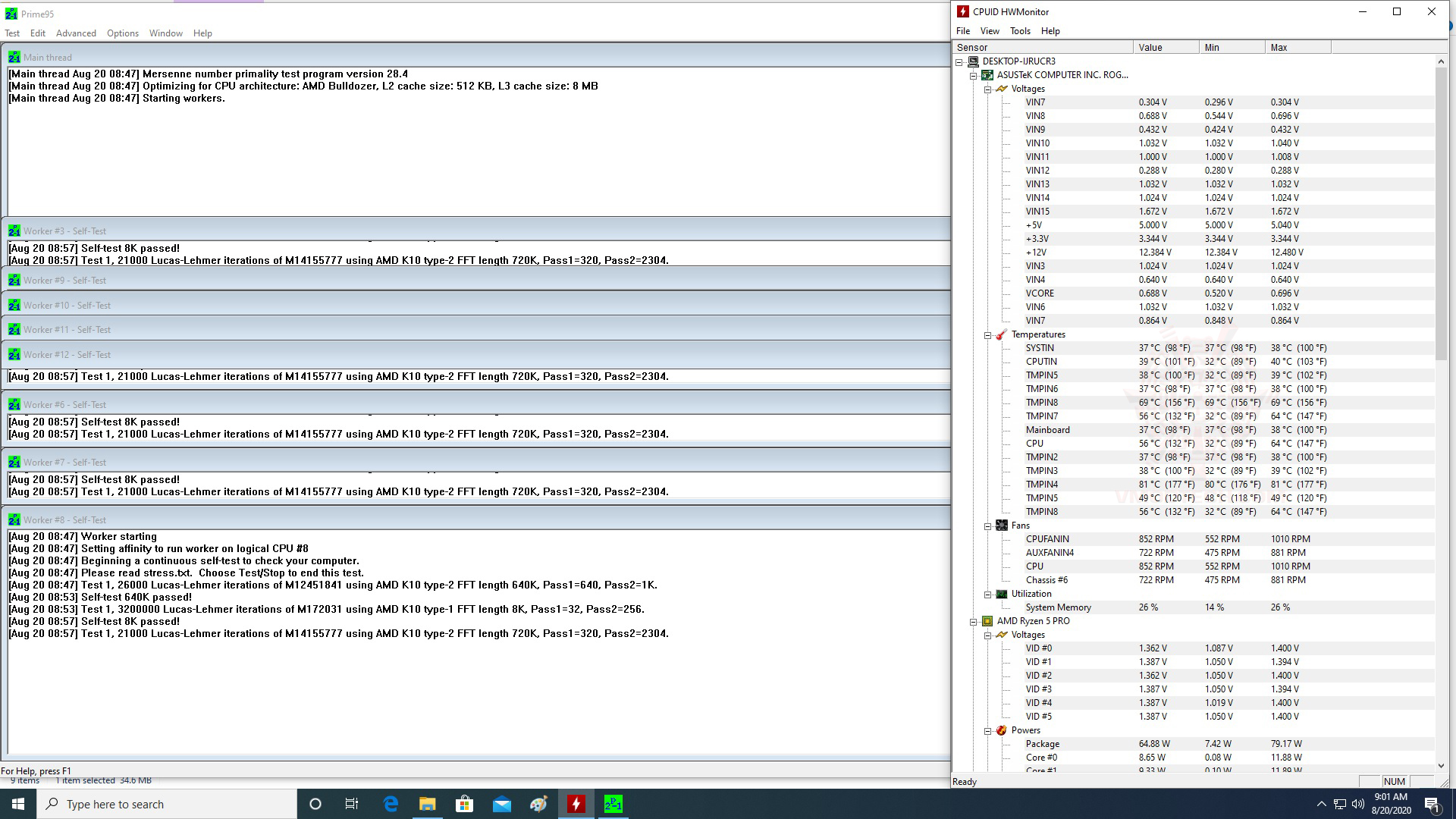1456x819 pixels.
Task: Open the Advanced menu in Prime95
Action: pos(76,33)
